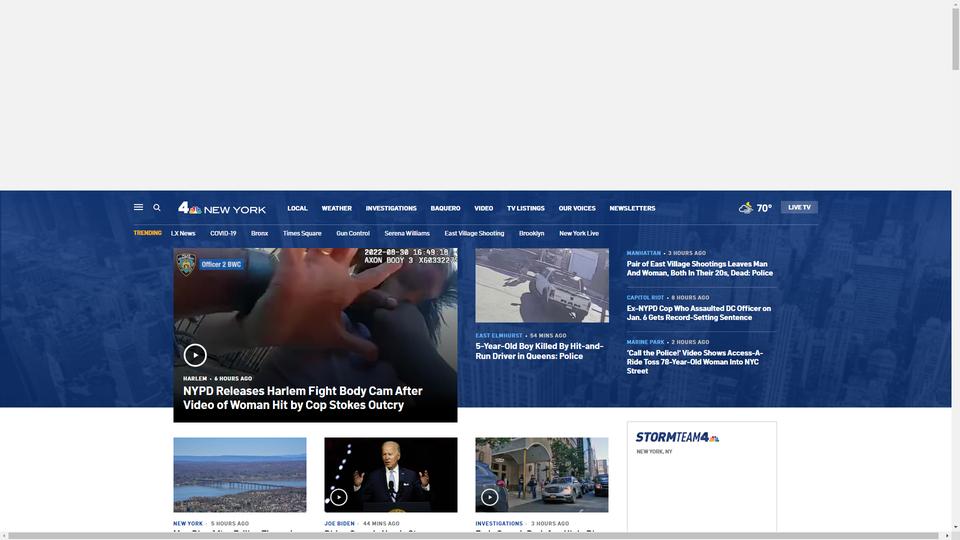Open the Investigations nav item
The width and height of the screenshot is (960, 540).
pyautogui.click(x=391, y=208)
